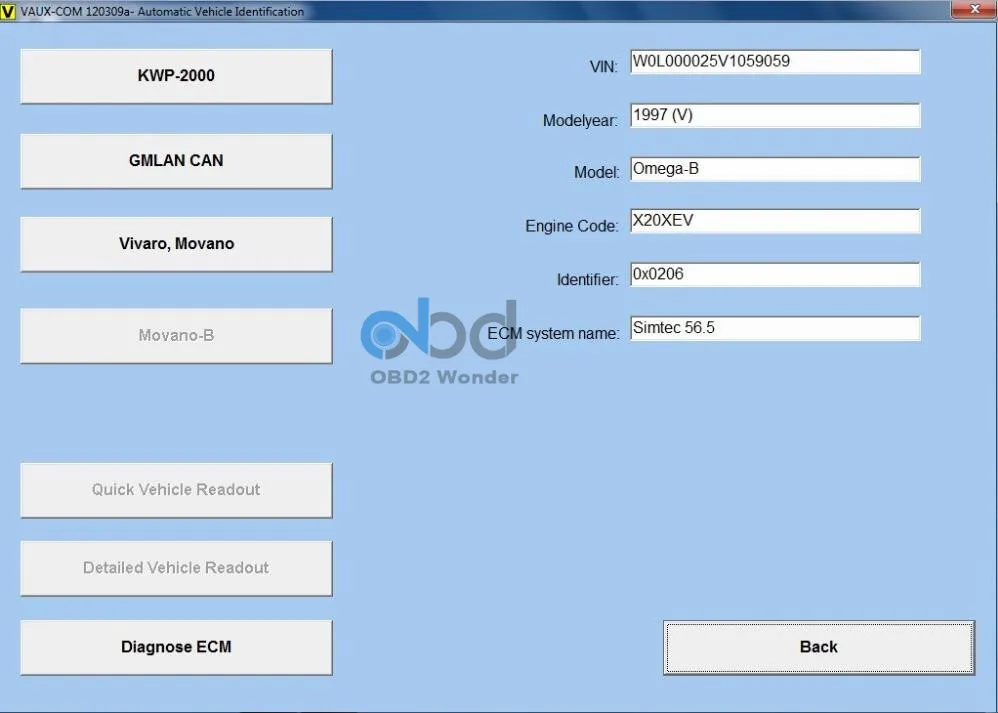Screen dimensions: 998x713
Task: Go Back to the previous screen
Action: pos(819,647)
